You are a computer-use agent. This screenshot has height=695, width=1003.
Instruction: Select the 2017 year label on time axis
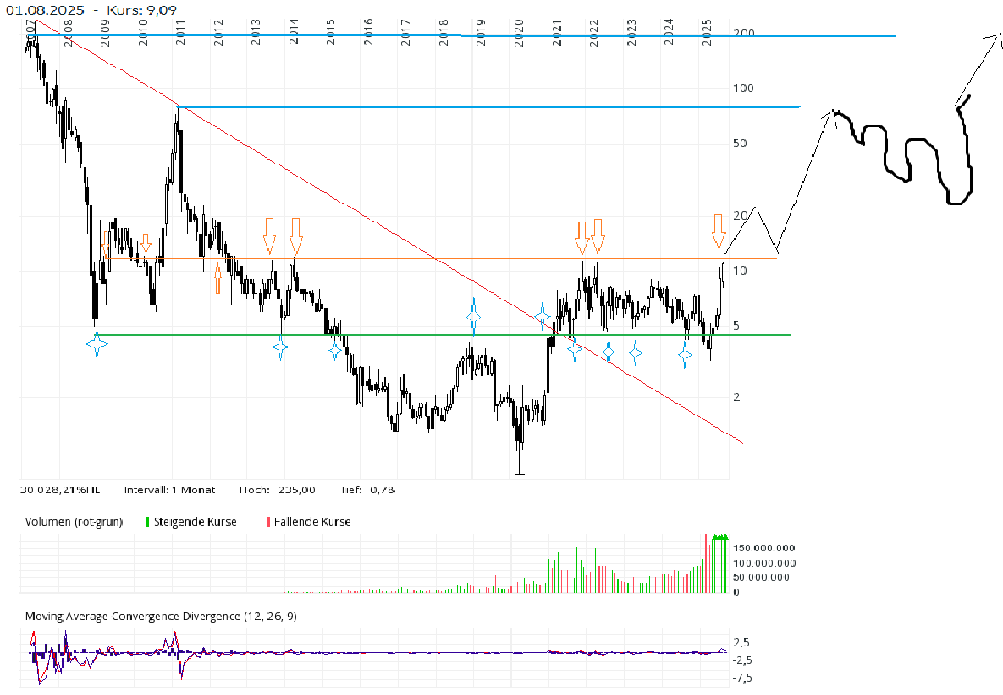pyautogui.click(x=406, y=32)
